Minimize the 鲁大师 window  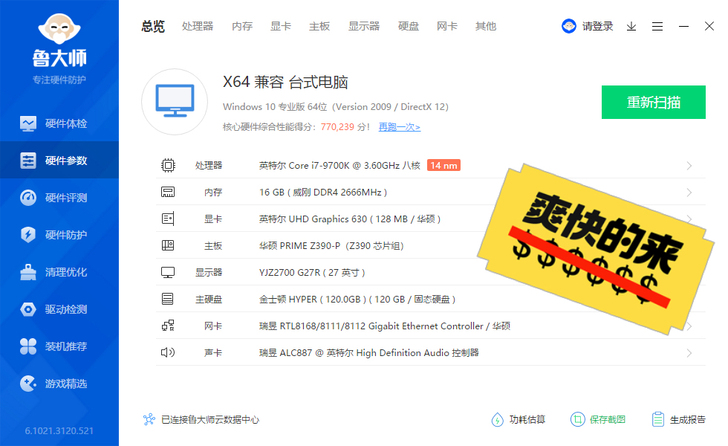(683, 26)
